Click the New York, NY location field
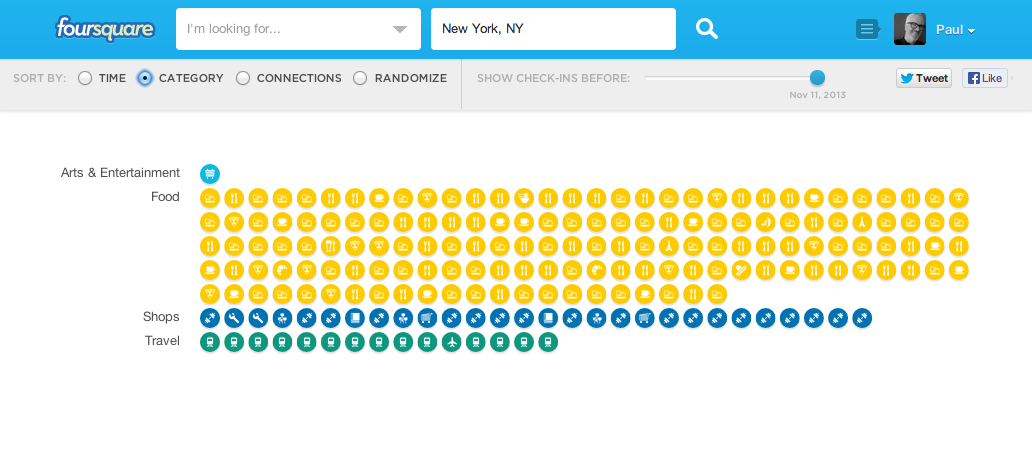This screenshot has width=1032, height=457. [554, 29]
